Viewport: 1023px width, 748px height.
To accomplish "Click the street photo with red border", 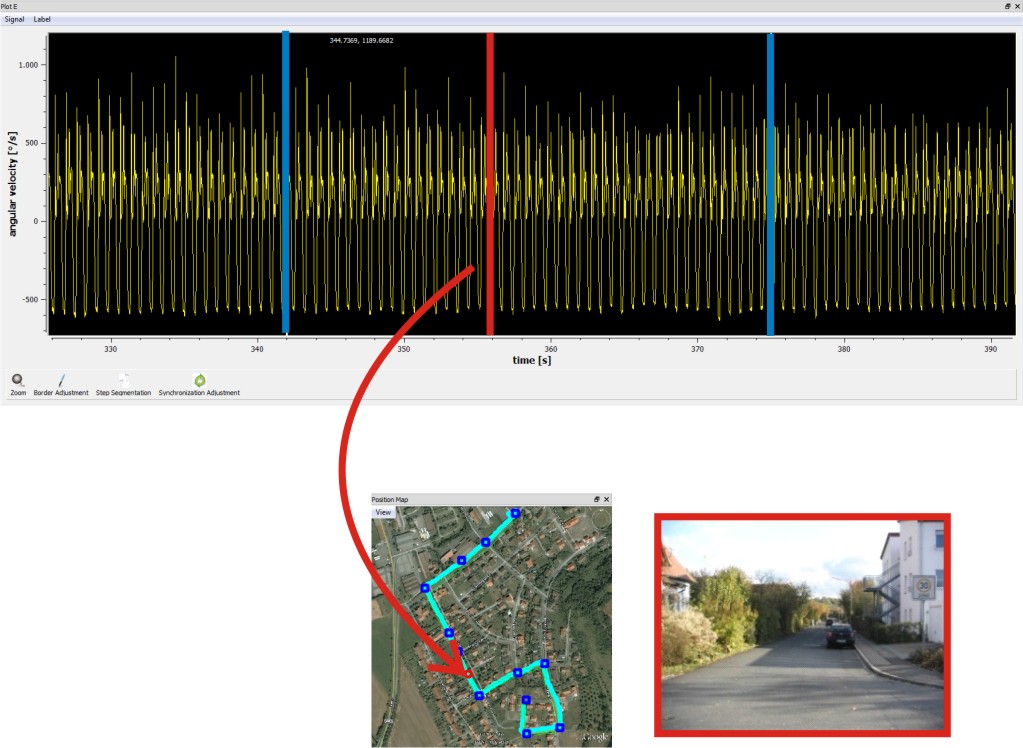I will click(802, 625).
